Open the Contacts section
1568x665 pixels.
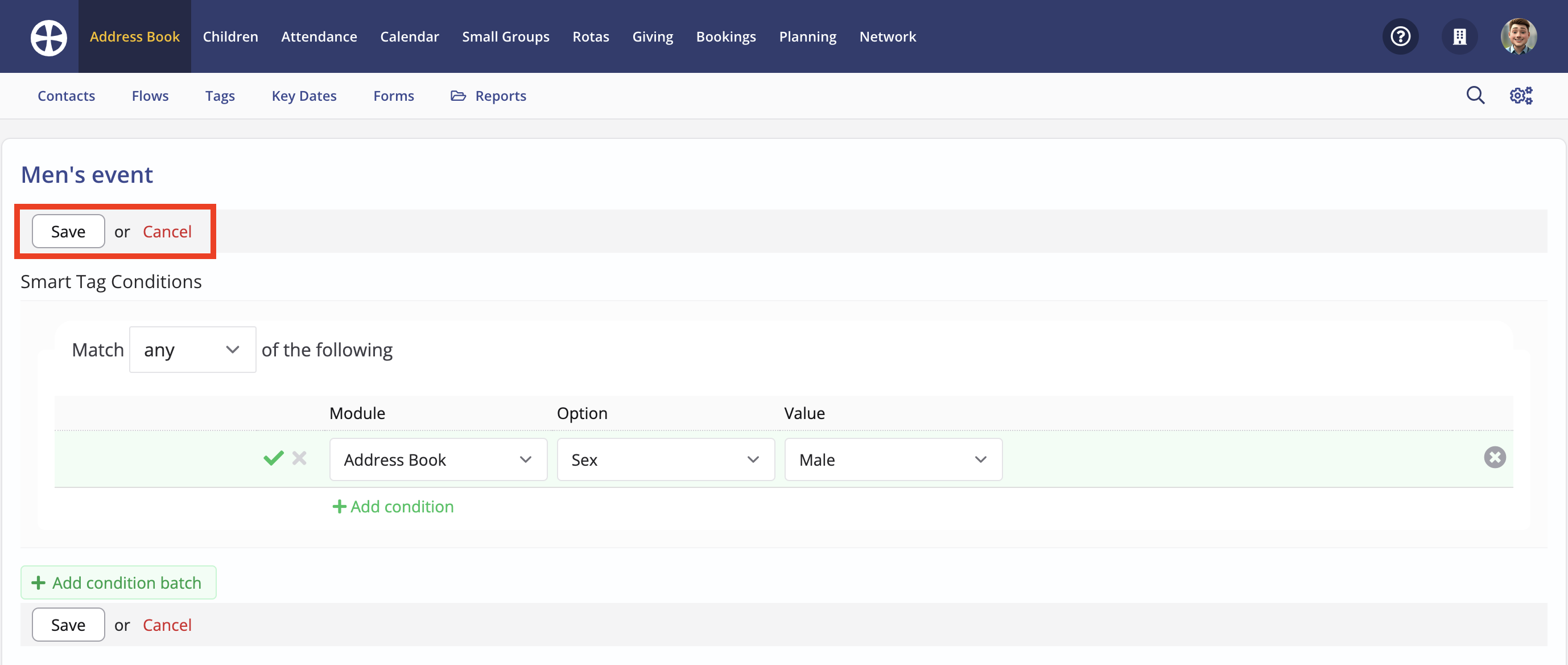pyautogui.click(x=67, y=96)
